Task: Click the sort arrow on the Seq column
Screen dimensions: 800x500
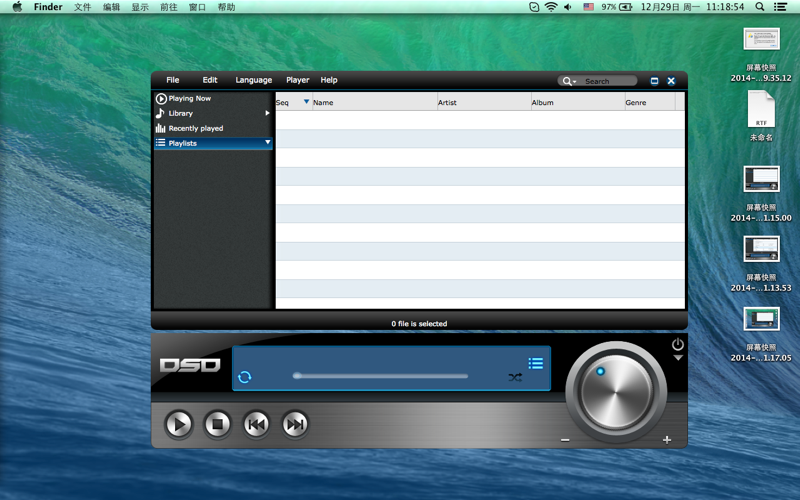Action: pos(306,102)
